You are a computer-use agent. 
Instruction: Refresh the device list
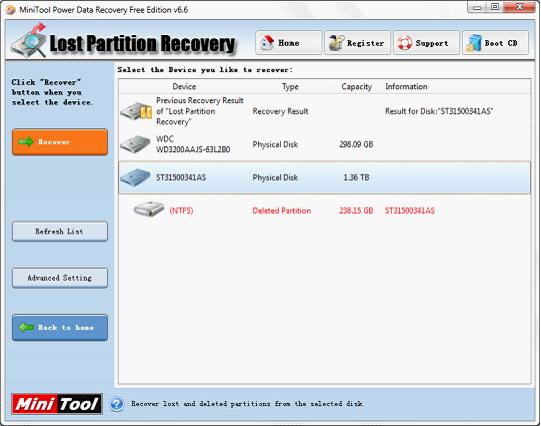point(60,231)
